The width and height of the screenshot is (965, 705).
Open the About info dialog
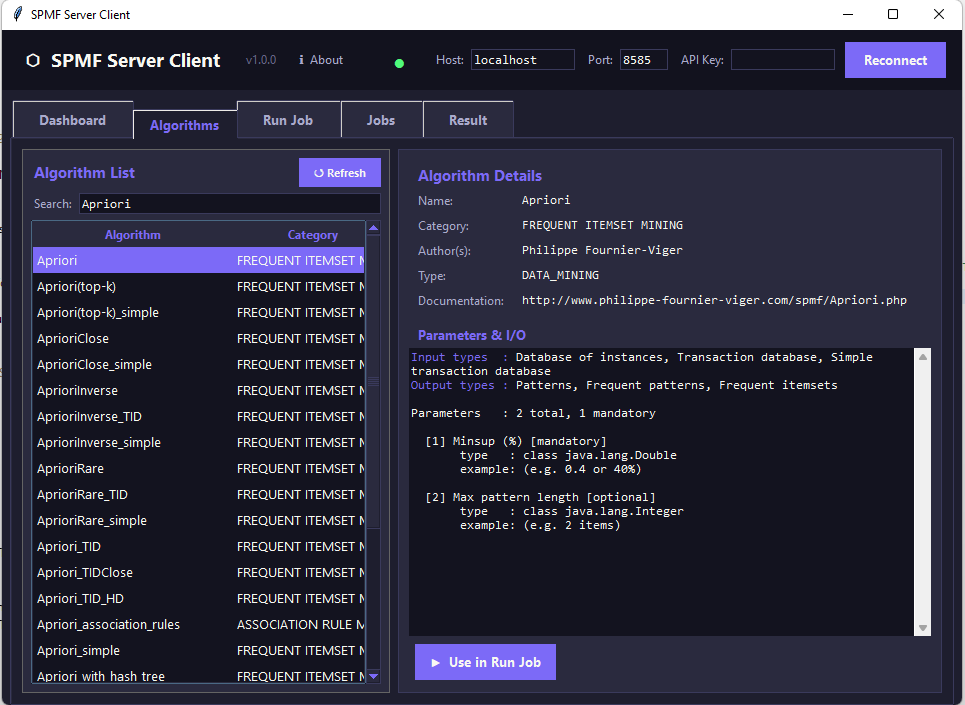click(321, 60)
